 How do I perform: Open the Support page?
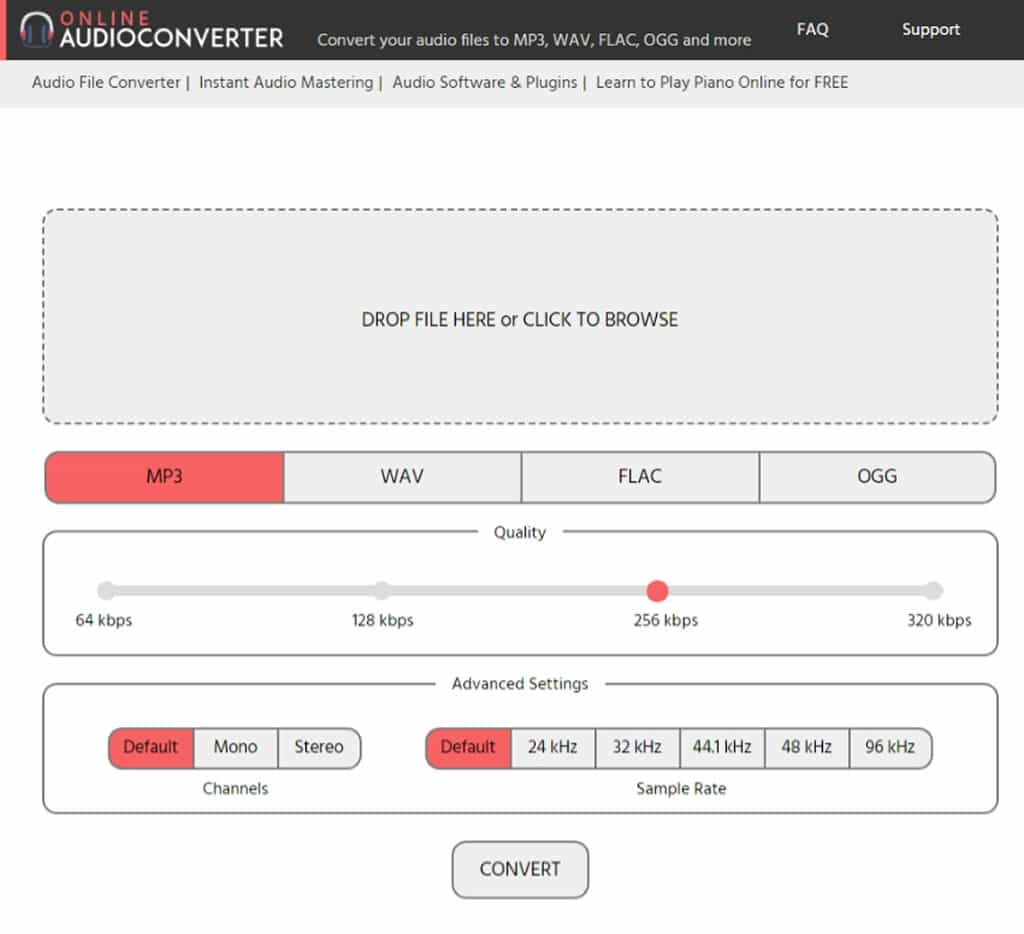click(x=930, y=29)
